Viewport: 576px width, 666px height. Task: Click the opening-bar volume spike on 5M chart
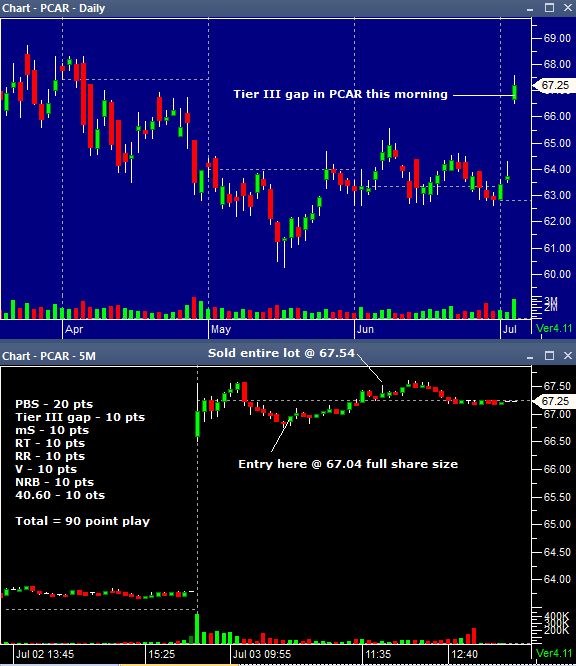pyautogui.click(x=197, y=629)
